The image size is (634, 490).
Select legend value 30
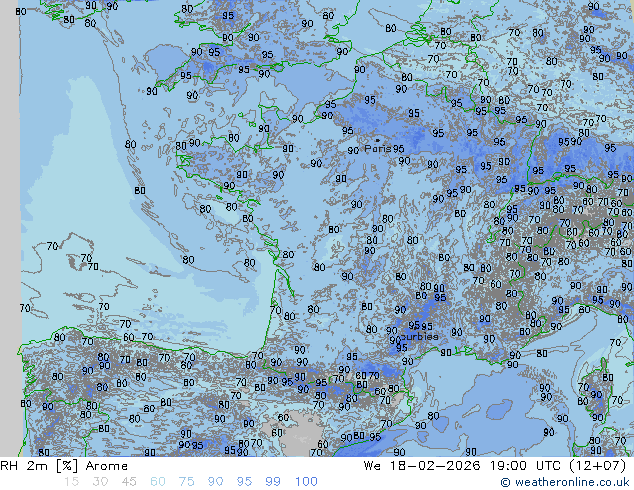tap(100, 482)
